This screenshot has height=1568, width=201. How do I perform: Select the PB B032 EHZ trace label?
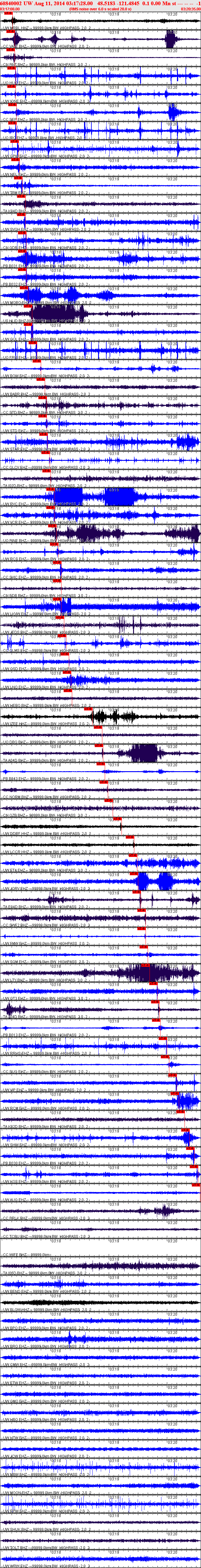pos(46,284)
